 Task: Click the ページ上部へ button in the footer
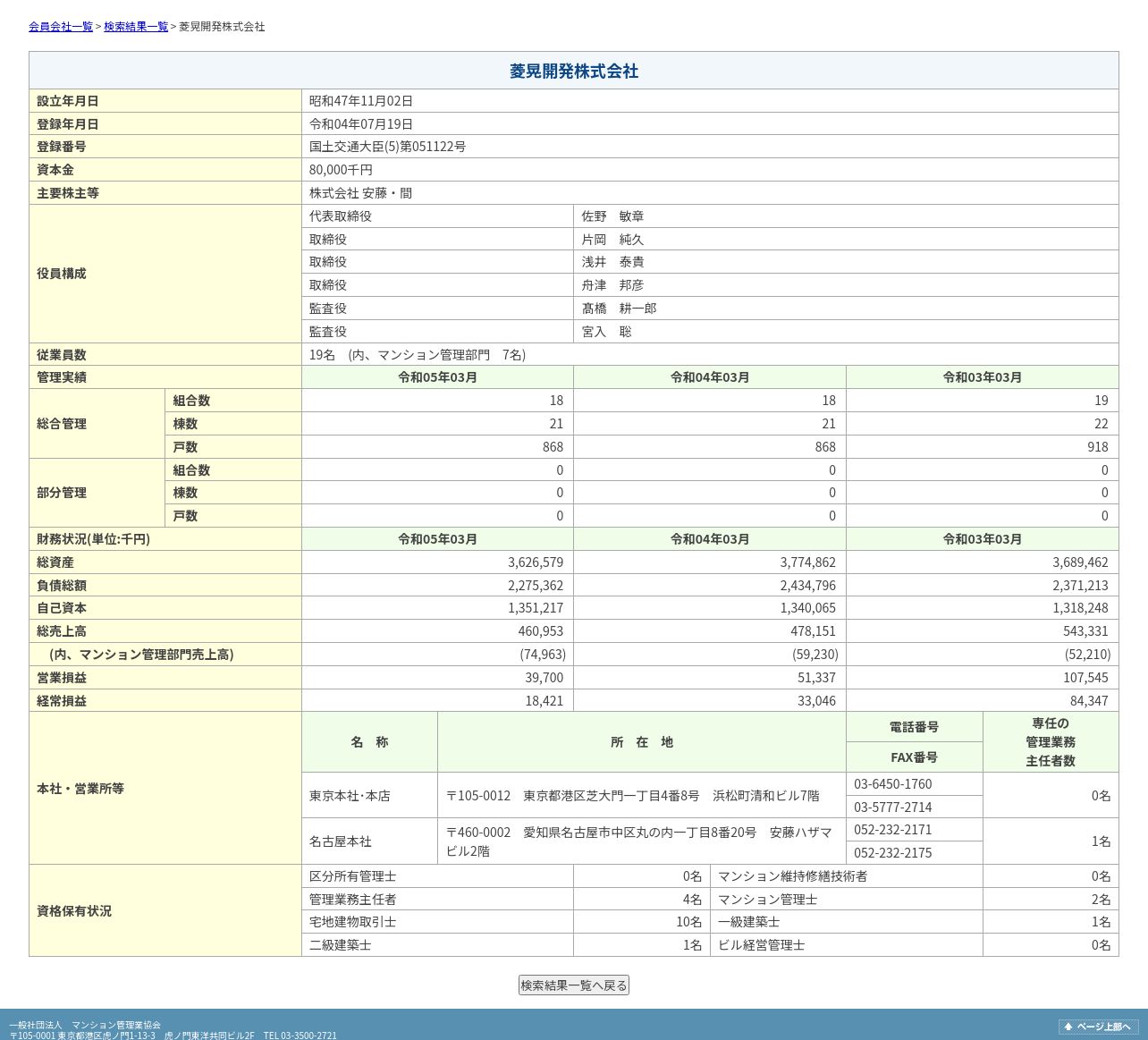1098,1027
